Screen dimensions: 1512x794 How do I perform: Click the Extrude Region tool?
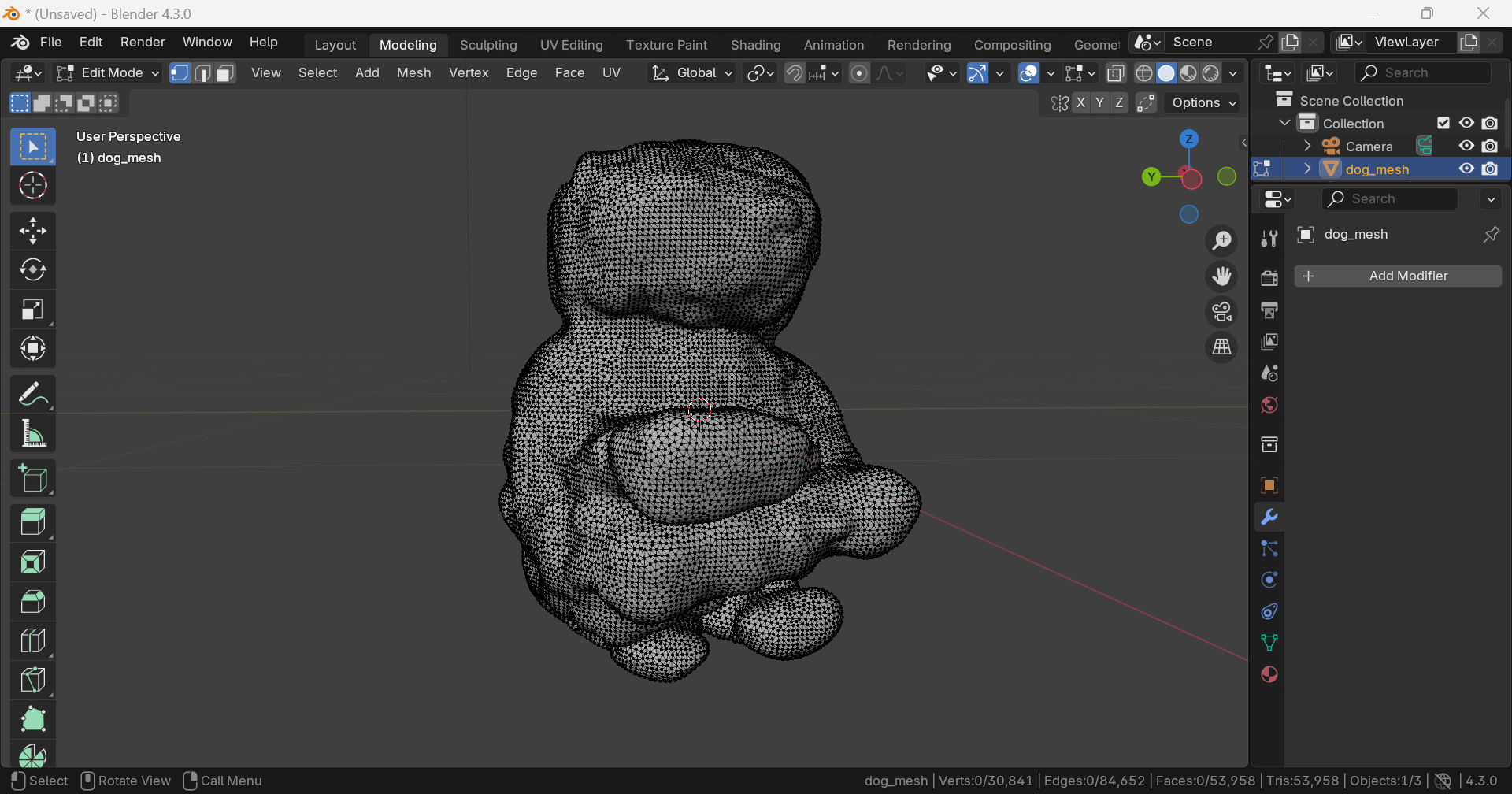click(32, 522)
